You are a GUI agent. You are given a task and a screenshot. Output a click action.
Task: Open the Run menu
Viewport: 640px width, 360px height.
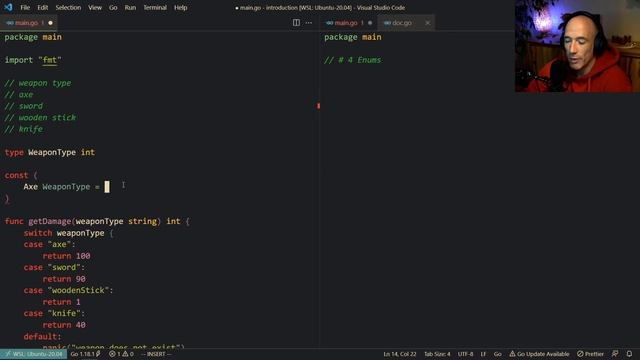click(130, 7)
